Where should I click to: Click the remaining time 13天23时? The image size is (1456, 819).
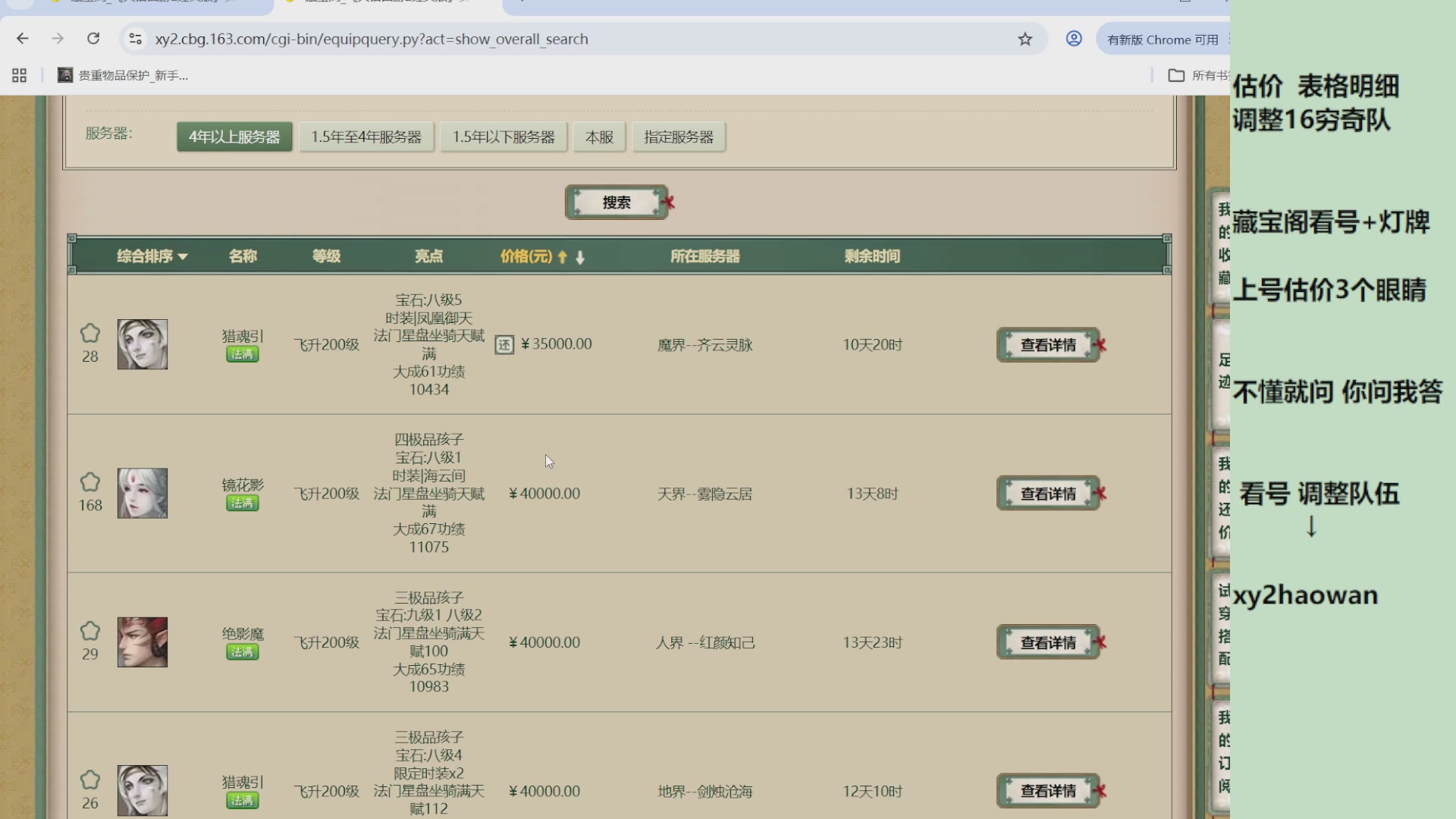coord(873,642)
